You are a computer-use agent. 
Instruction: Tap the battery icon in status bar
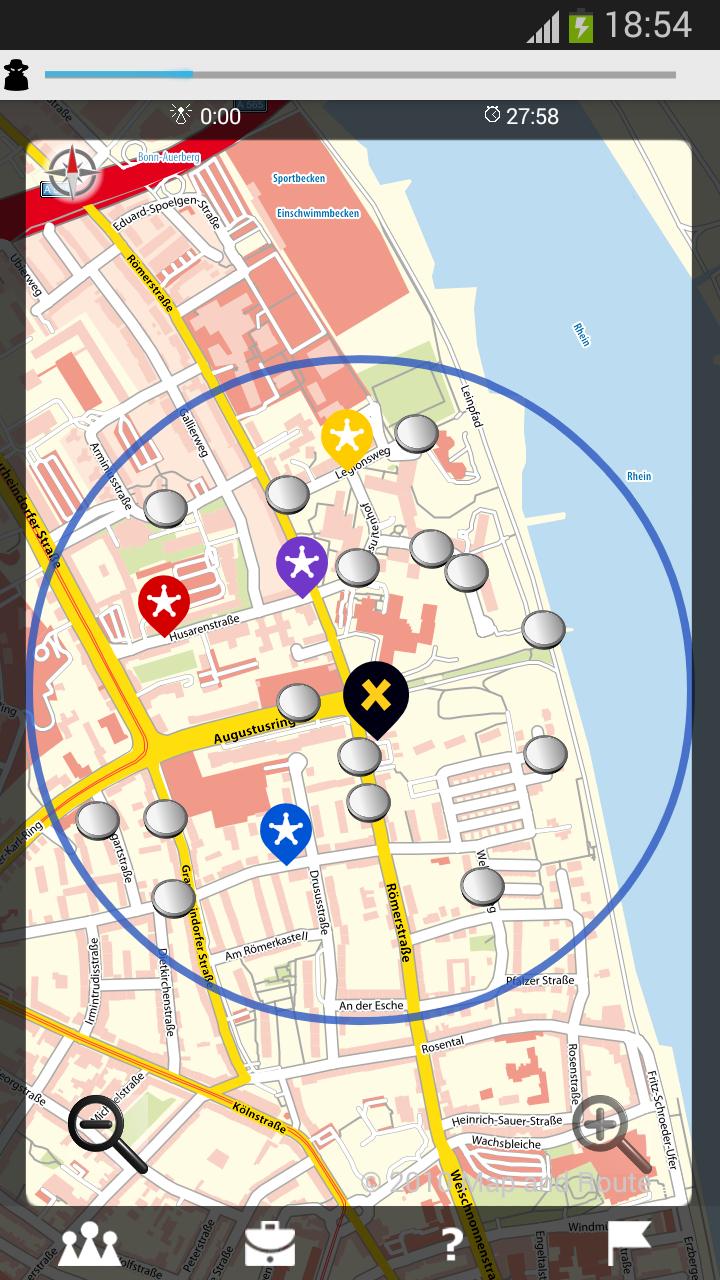(x=581, y=26)
